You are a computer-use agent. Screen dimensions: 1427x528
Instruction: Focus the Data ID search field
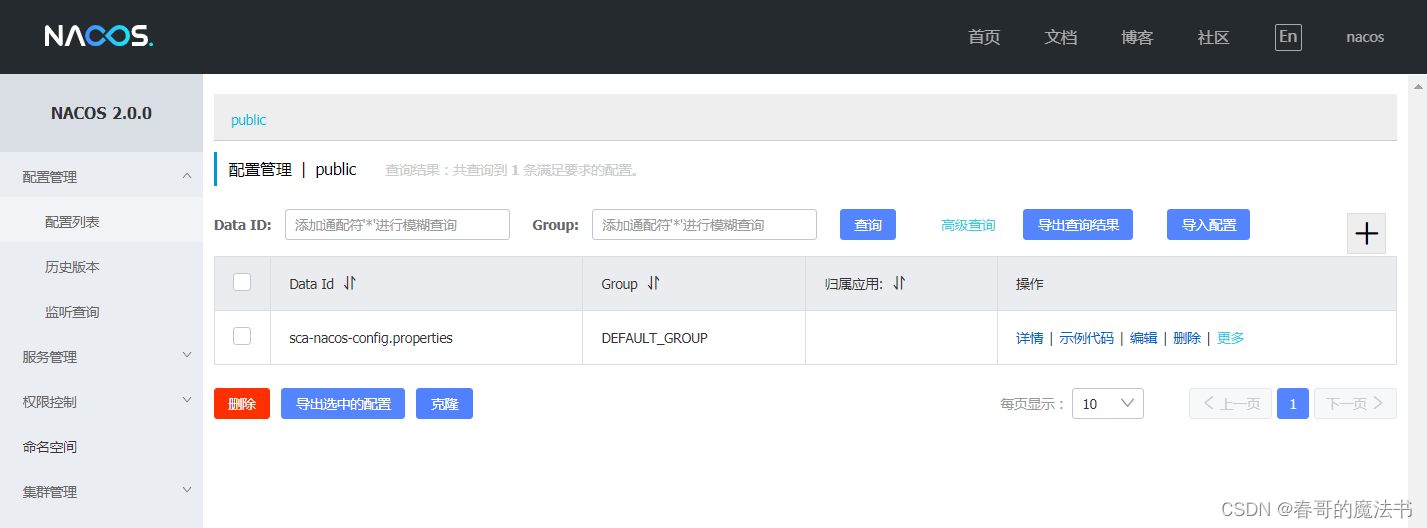(x=397, y=225)
